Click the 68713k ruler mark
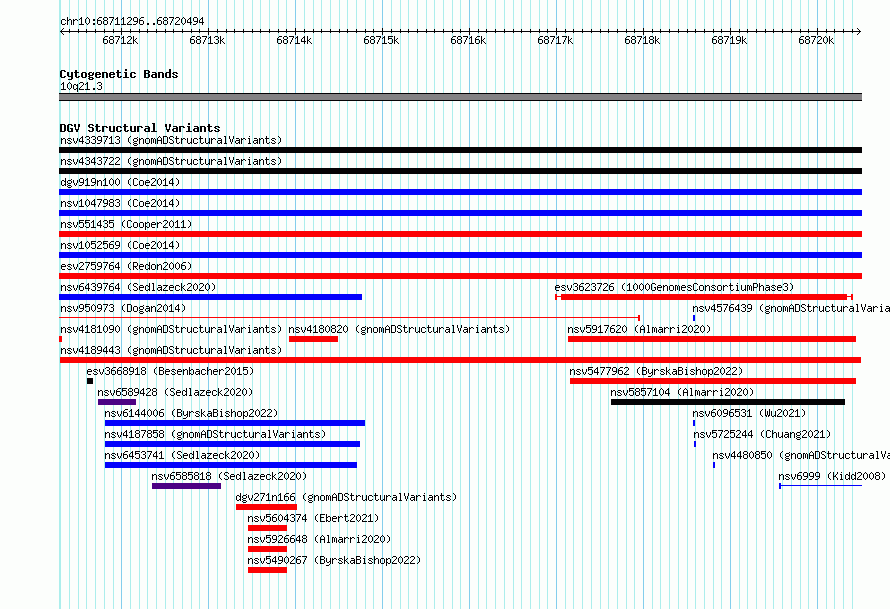The width and height of the screenshot is (890, 609). coord(207,40)
